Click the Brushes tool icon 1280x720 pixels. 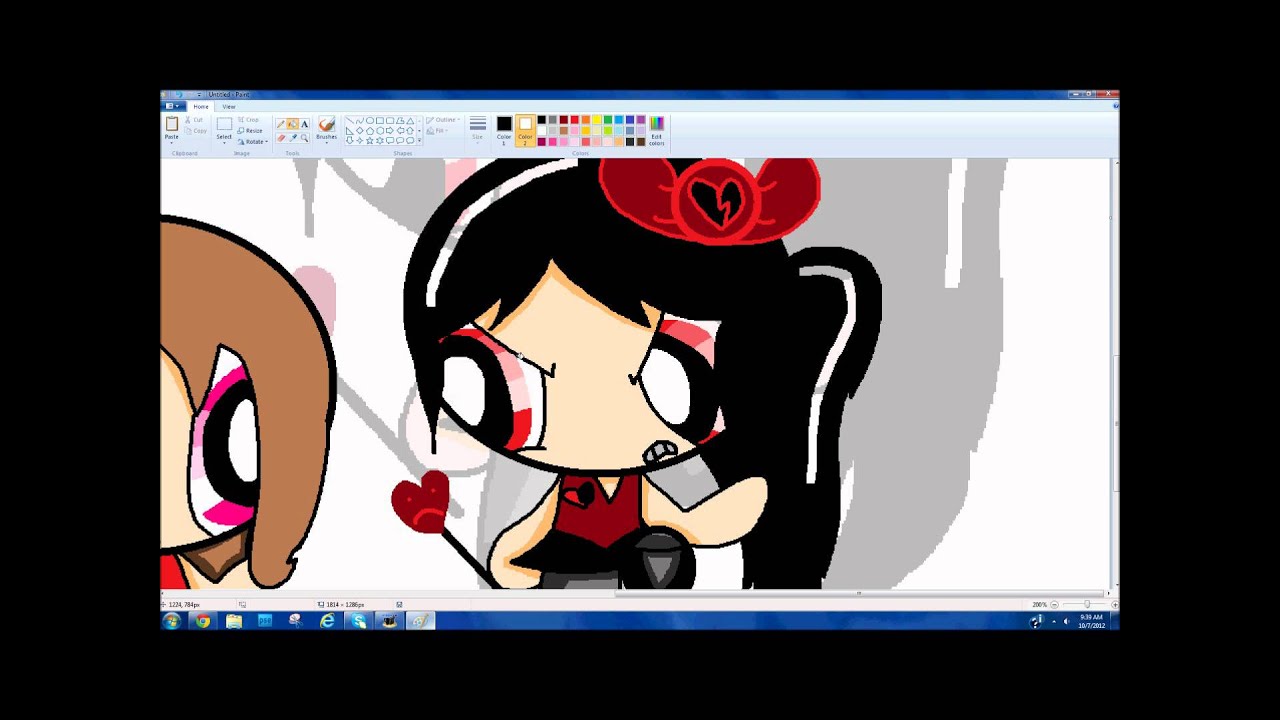pos(326,124)
